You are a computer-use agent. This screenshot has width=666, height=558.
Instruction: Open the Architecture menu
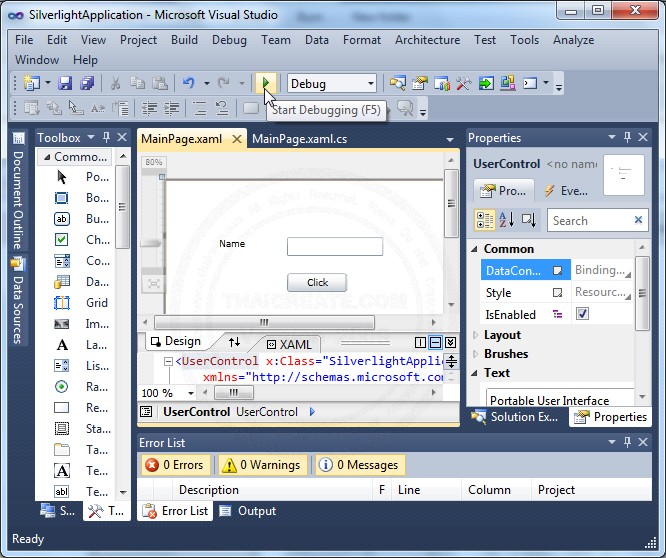[427, 40]
